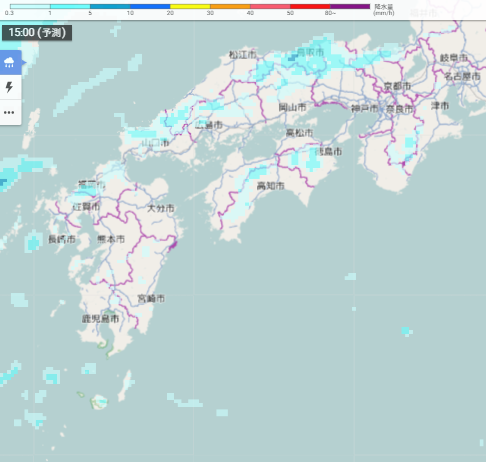
Task: Click the 広島市 city label
Action: 209,125
